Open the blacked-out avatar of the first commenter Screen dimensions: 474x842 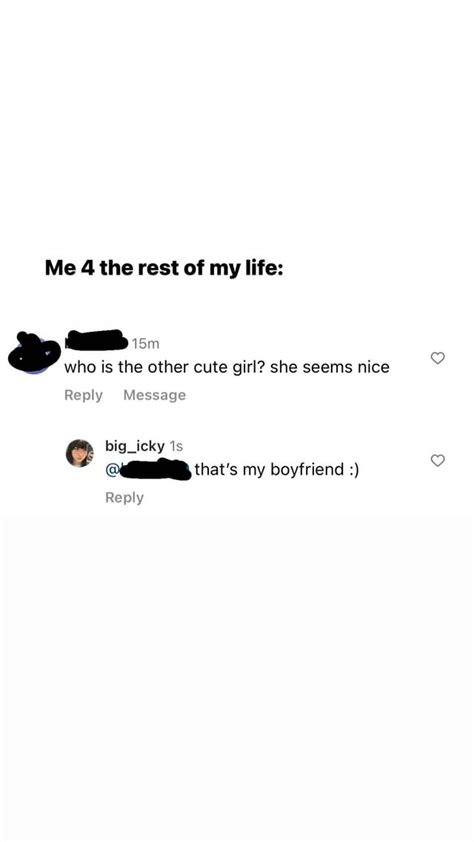(x=34, y=353)
